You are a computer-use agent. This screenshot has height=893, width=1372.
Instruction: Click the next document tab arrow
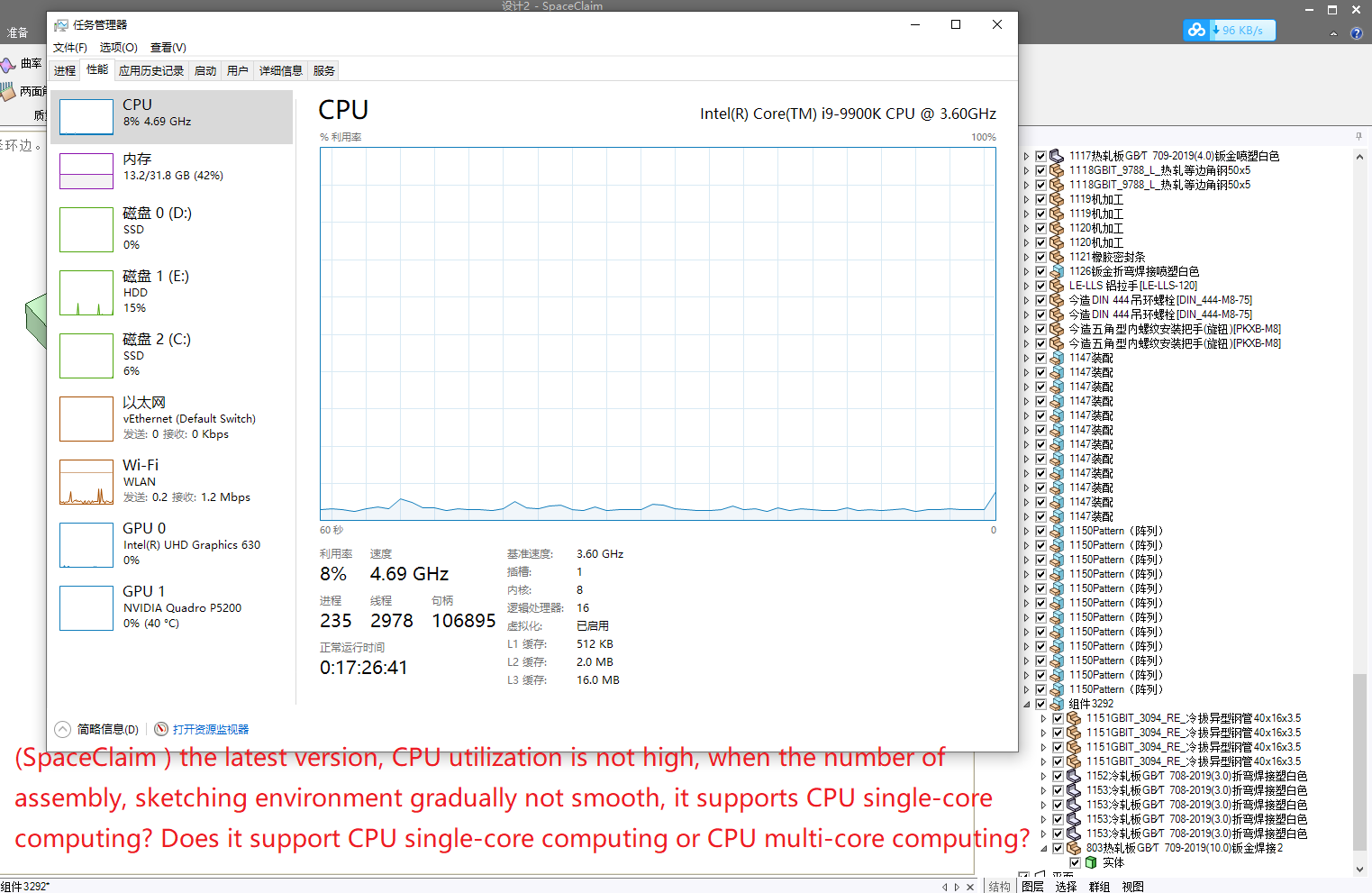pyautogui.click(x=957, y=887)
